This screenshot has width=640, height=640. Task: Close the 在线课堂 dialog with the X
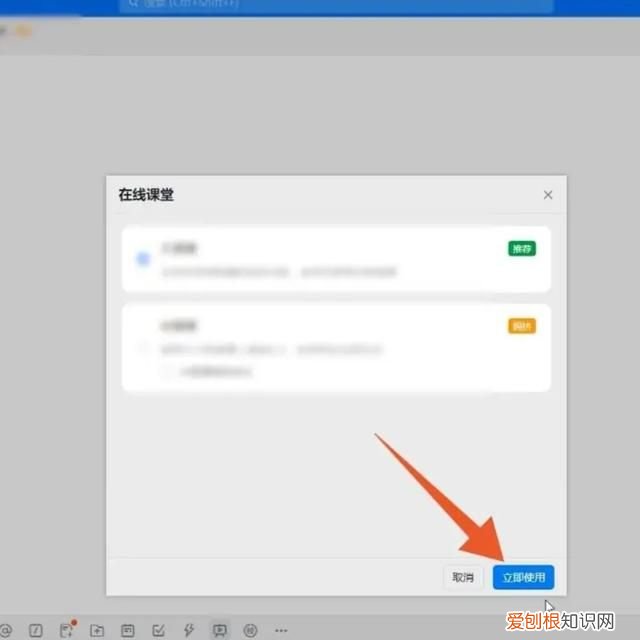(548, 195)
